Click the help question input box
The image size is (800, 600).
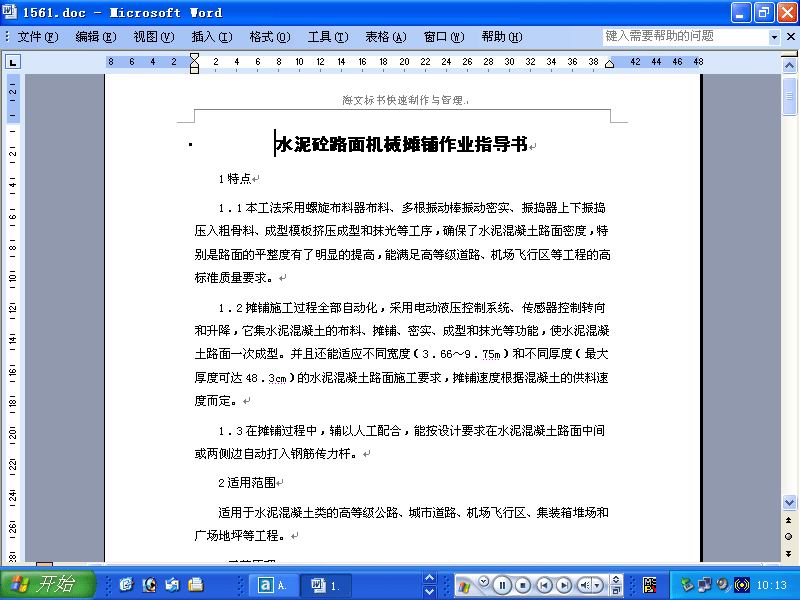coord(685,37)
